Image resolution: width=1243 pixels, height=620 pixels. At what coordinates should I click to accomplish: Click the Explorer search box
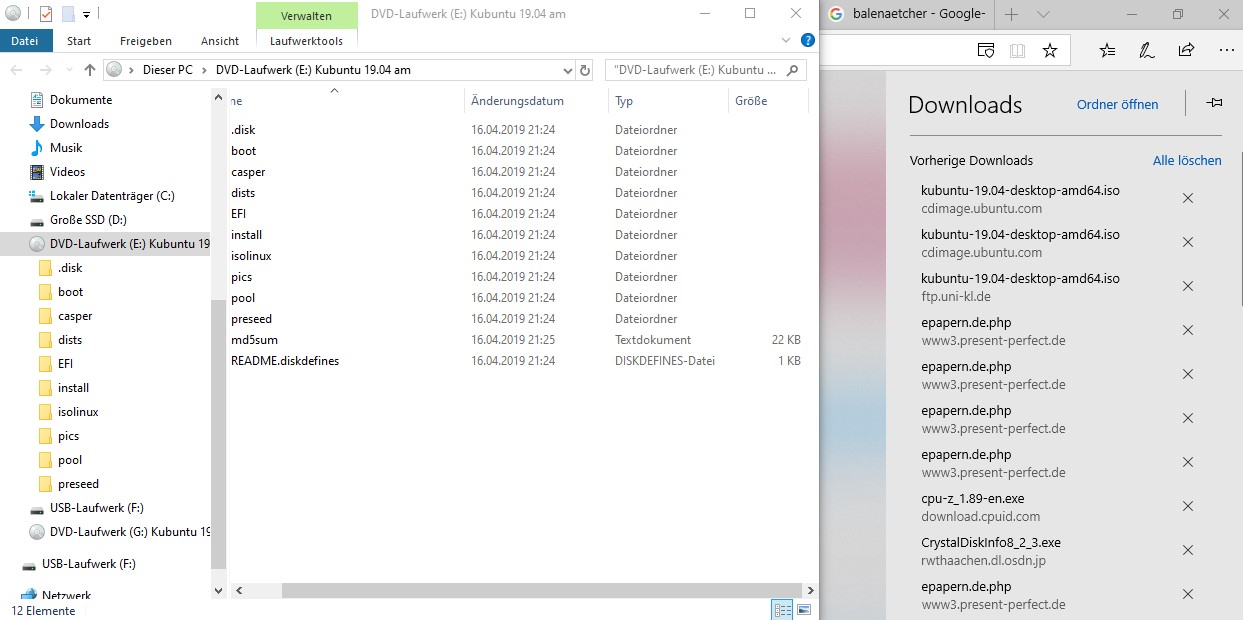tap(706, 70)
